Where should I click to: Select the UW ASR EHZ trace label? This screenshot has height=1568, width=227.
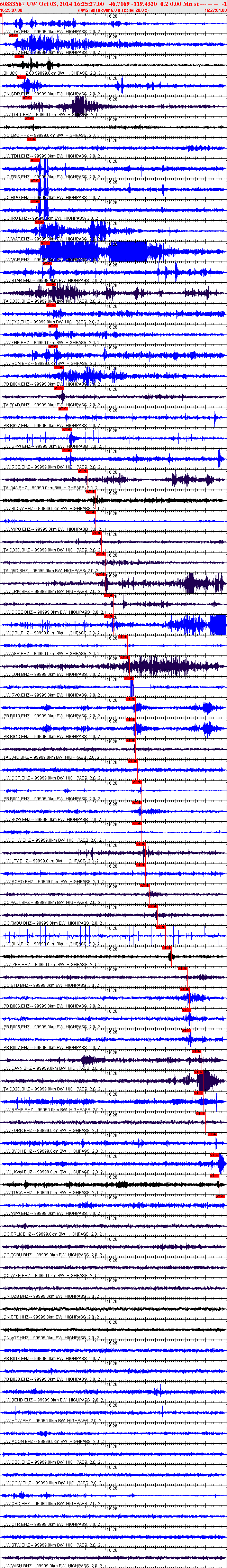53,653
